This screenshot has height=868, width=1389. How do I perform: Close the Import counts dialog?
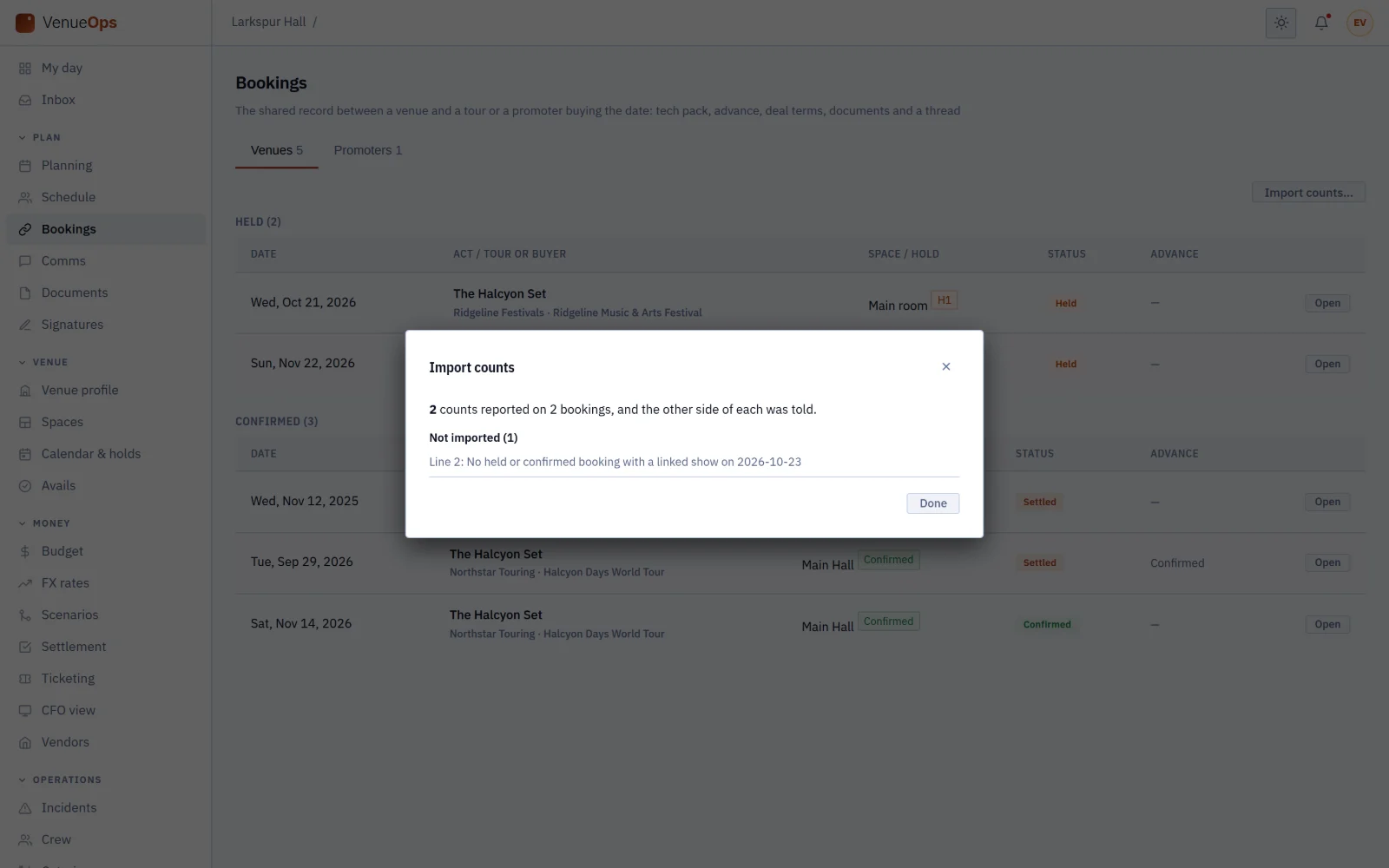point(946,367)
